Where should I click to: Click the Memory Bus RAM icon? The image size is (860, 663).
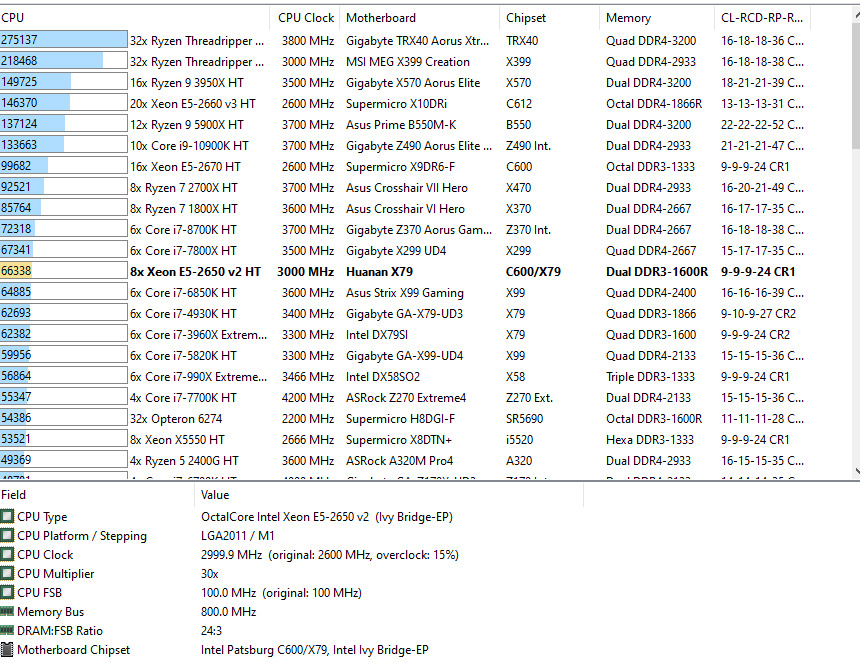coord(7,612)
